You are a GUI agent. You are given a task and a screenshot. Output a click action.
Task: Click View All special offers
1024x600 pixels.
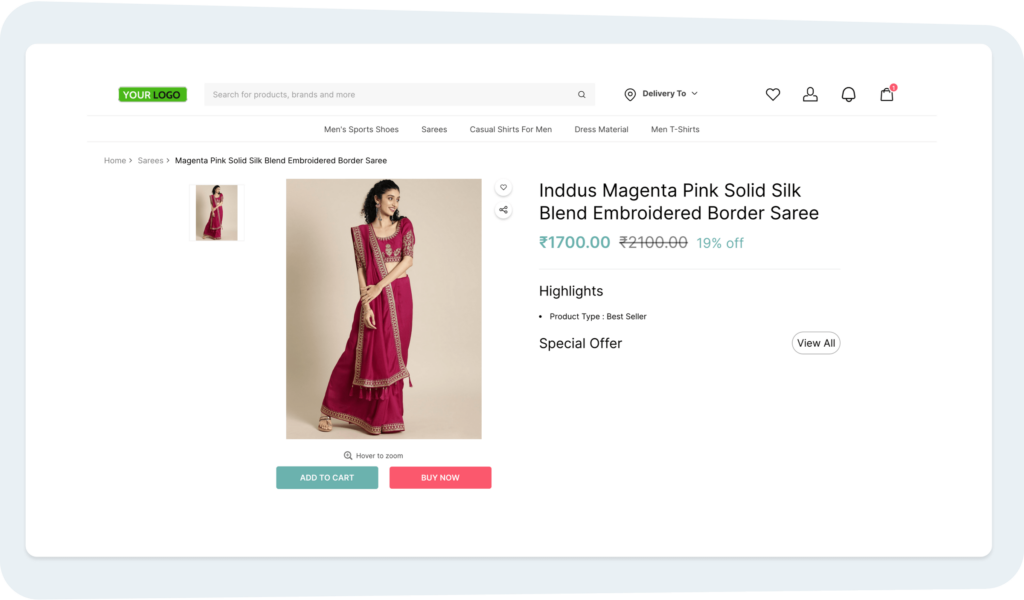click(816, 343)
